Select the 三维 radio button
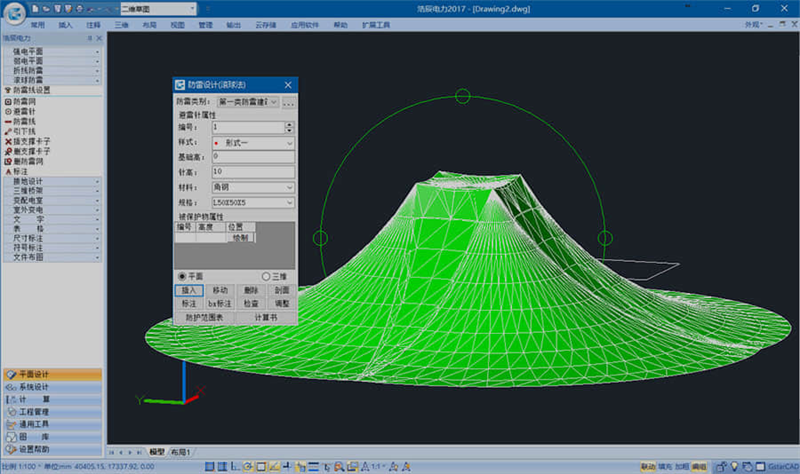This screenshot has height=474, width=800. coord(266,276)
